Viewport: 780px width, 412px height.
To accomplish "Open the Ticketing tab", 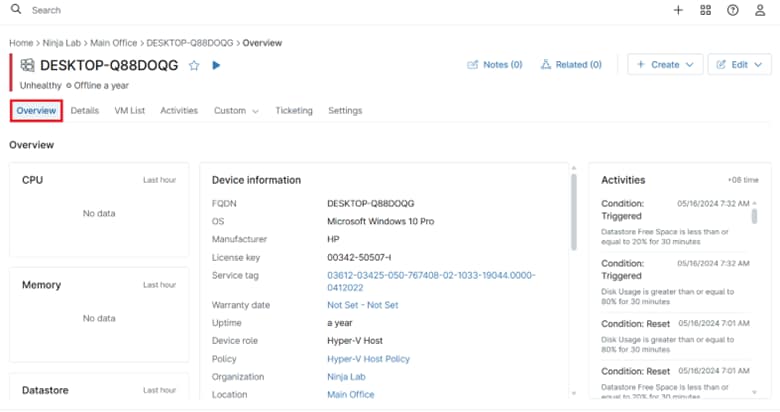I will 294,111.
